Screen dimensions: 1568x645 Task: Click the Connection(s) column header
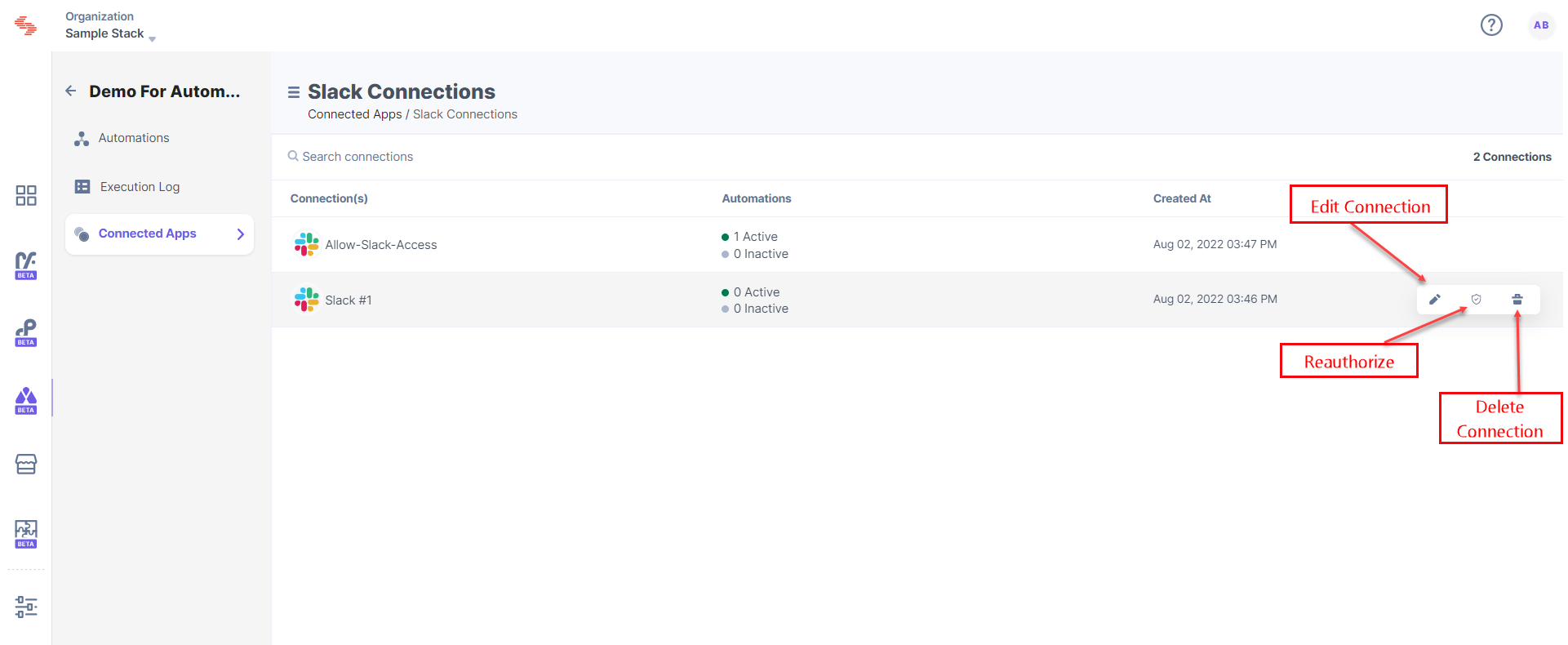pos(329,198)
